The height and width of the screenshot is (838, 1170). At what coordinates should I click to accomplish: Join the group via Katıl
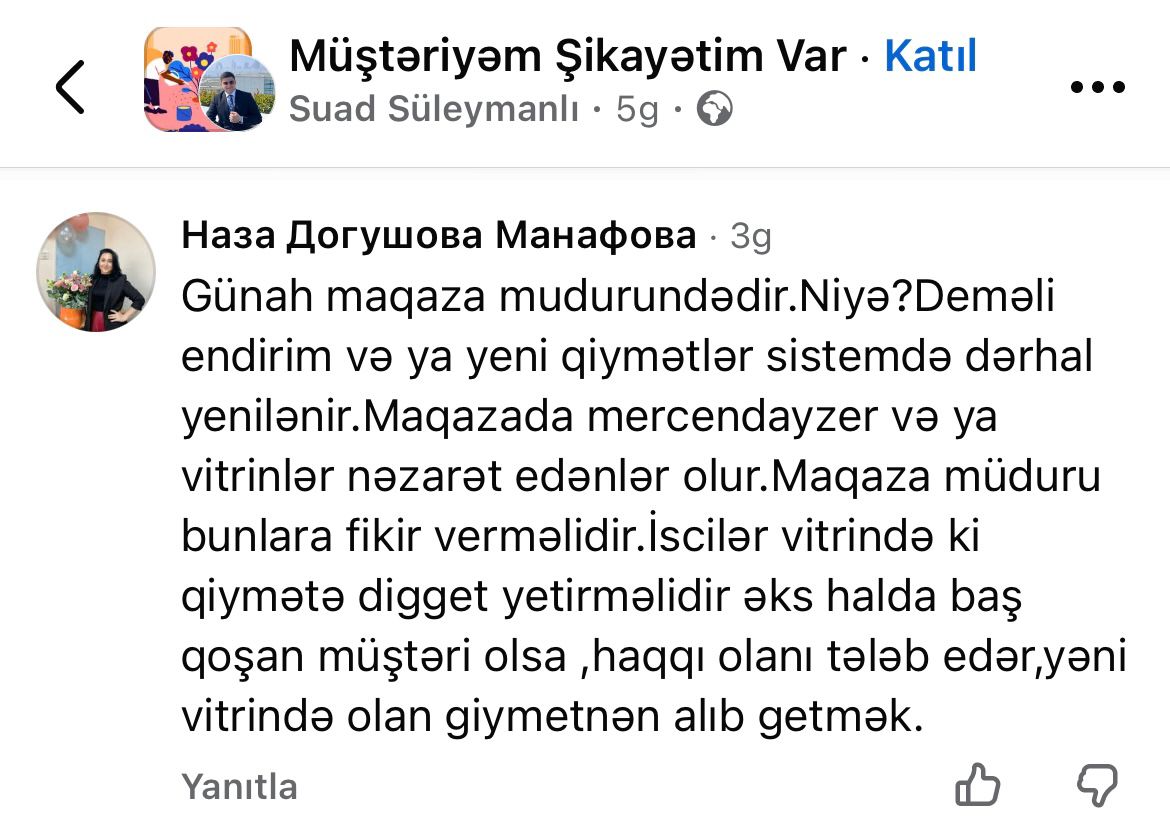tap(930, 56)
